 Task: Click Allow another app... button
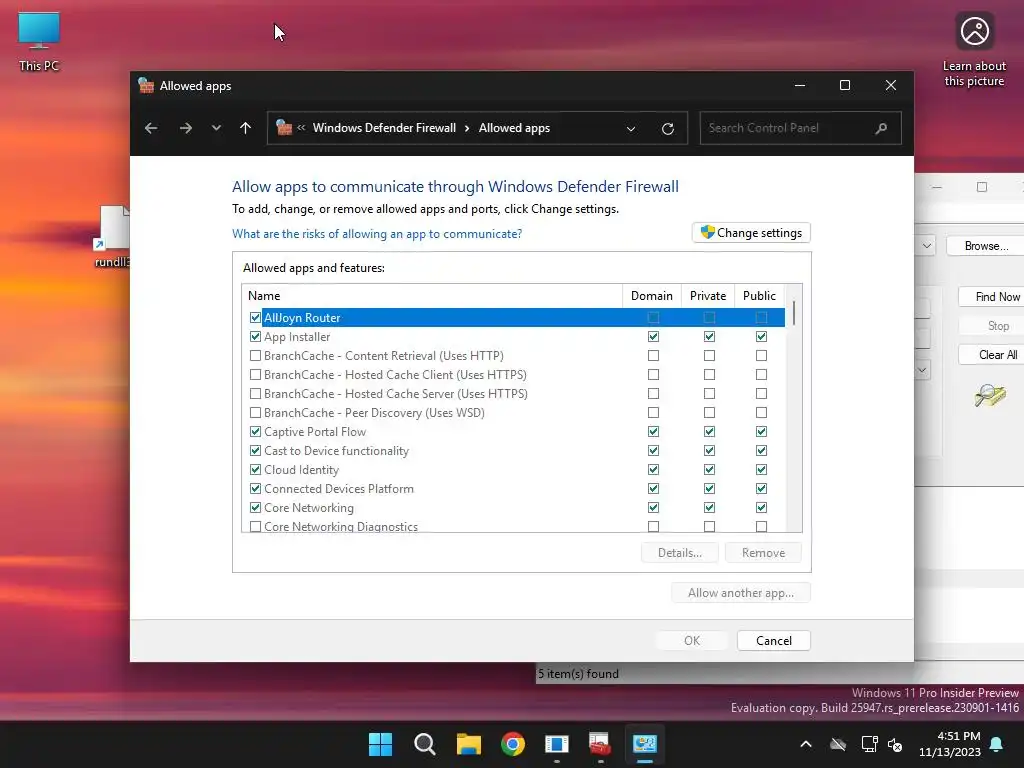(741, 593)
